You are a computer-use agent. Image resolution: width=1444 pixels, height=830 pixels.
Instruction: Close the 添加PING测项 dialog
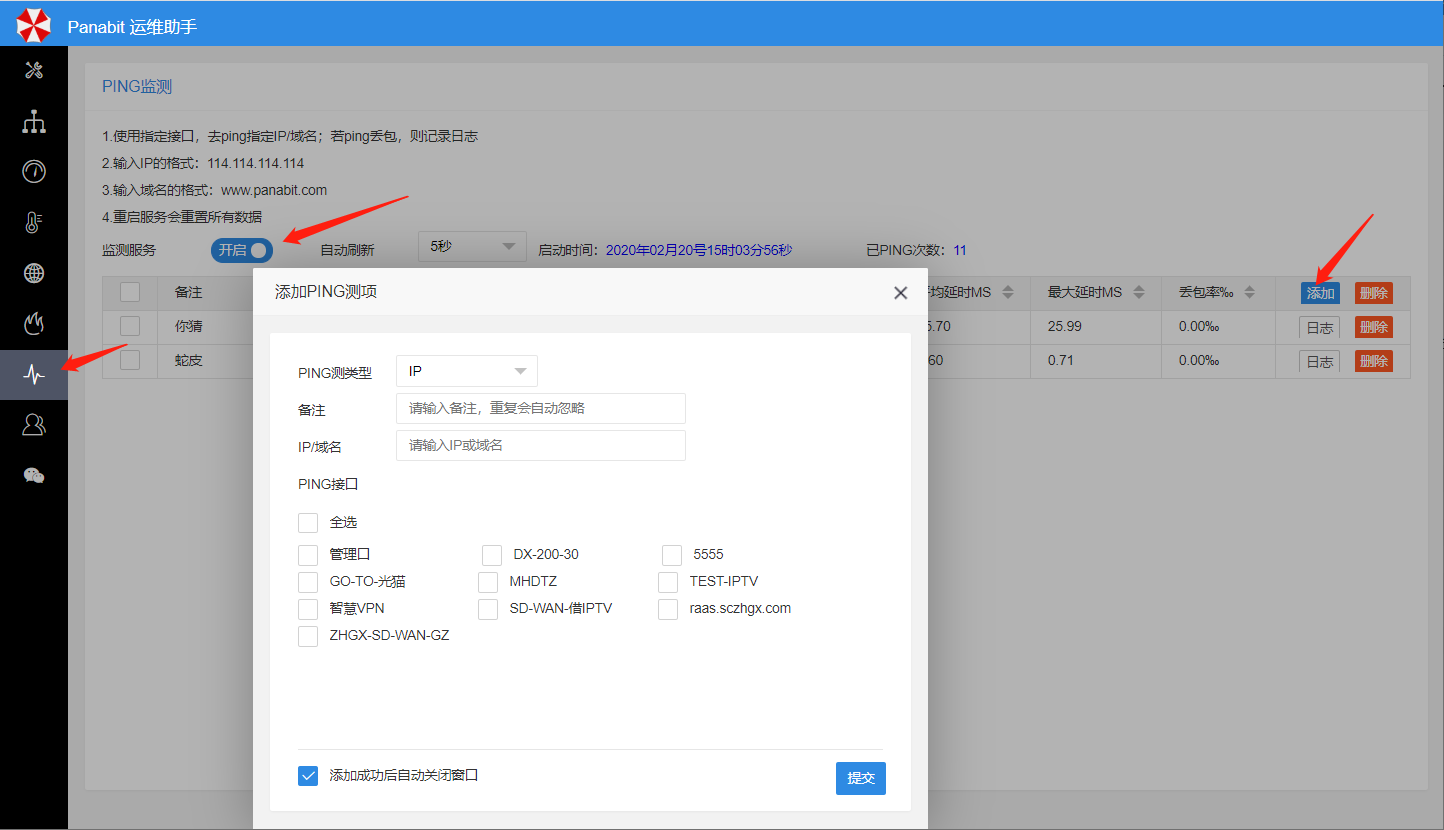coord(900,293)
